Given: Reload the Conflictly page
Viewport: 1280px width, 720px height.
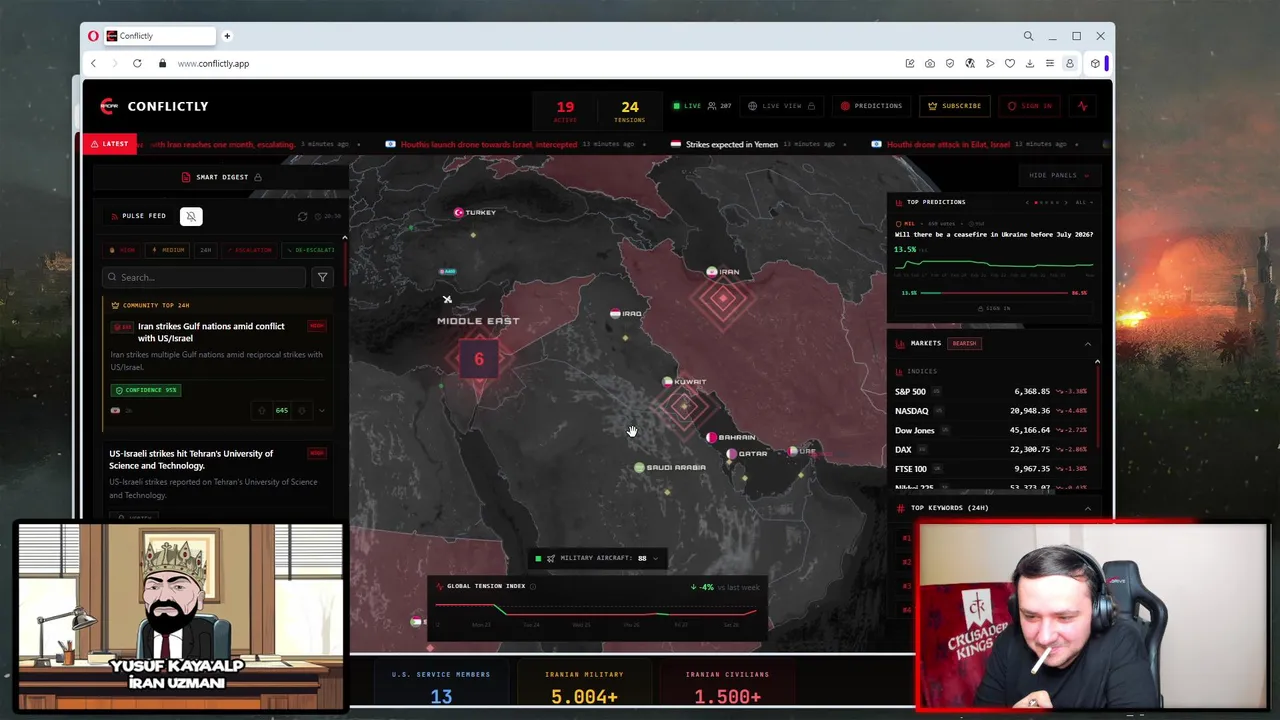Looking at the screenshot, I should tap(137, 64).
